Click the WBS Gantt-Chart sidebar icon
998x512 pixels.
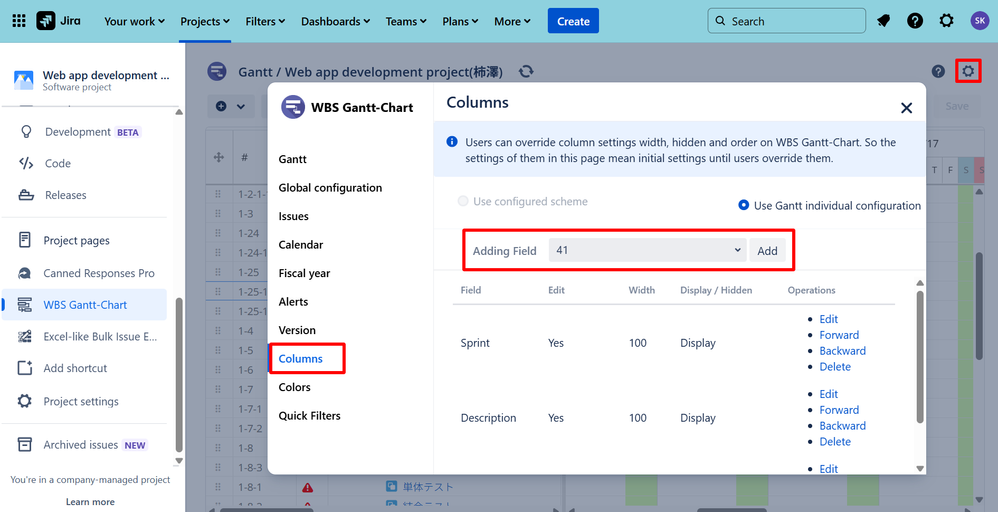pyautogui.click(x=25, y=305)
